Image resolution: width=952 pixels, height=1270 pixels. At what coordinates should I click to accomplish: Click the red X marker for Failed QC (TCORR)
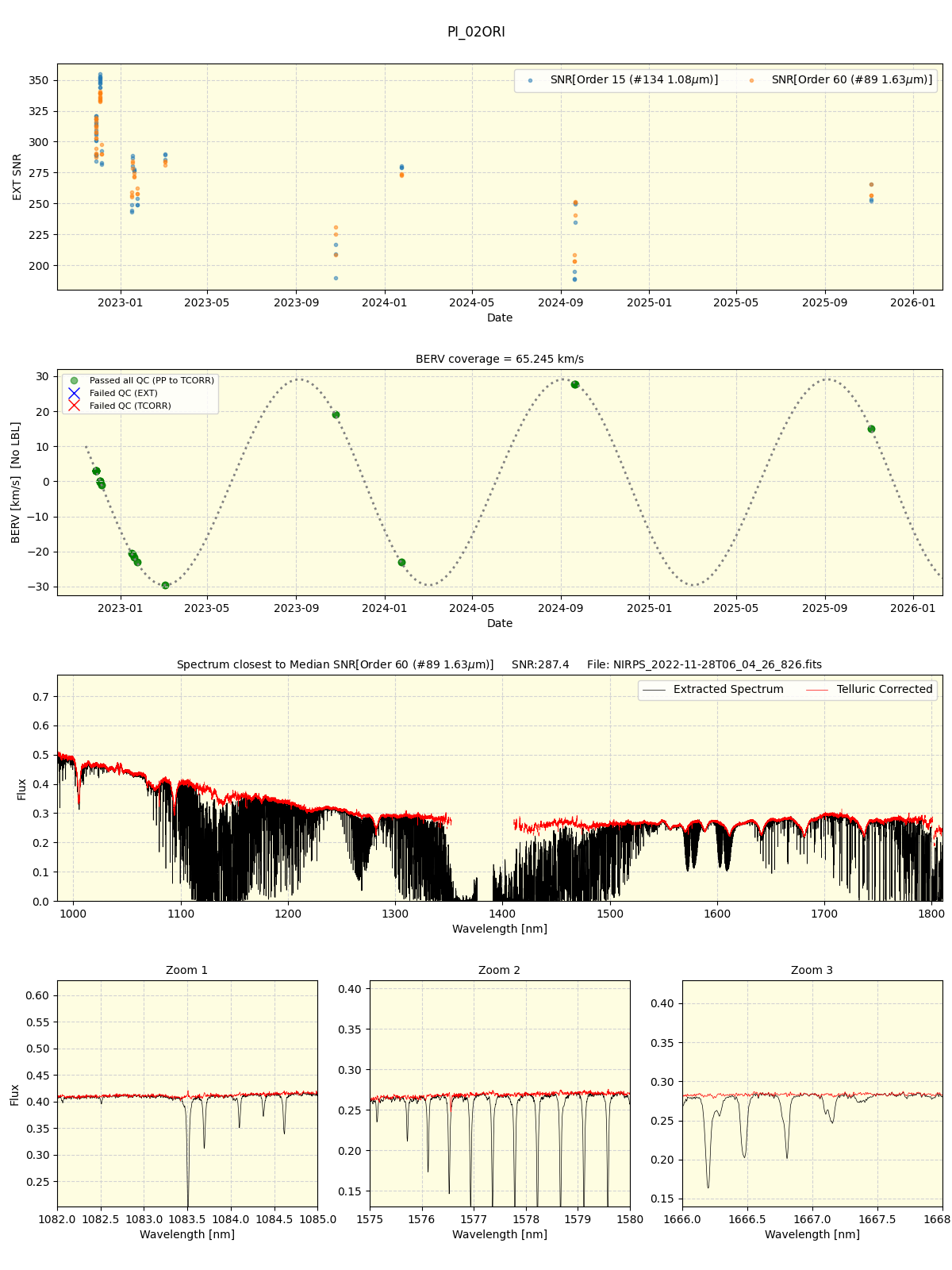[74, 406]
